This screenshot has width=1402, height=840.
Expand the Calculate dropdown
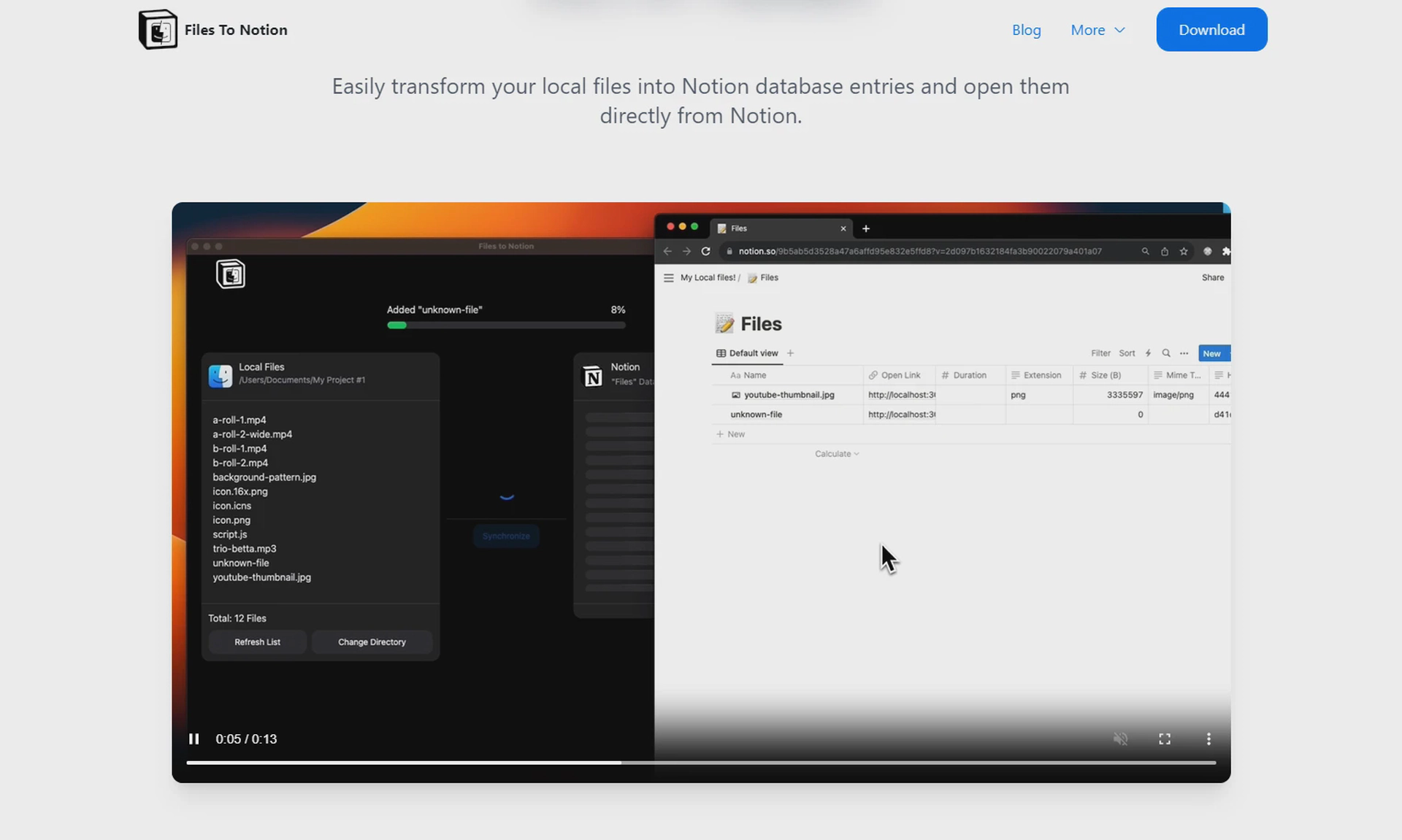coord(837,454)
